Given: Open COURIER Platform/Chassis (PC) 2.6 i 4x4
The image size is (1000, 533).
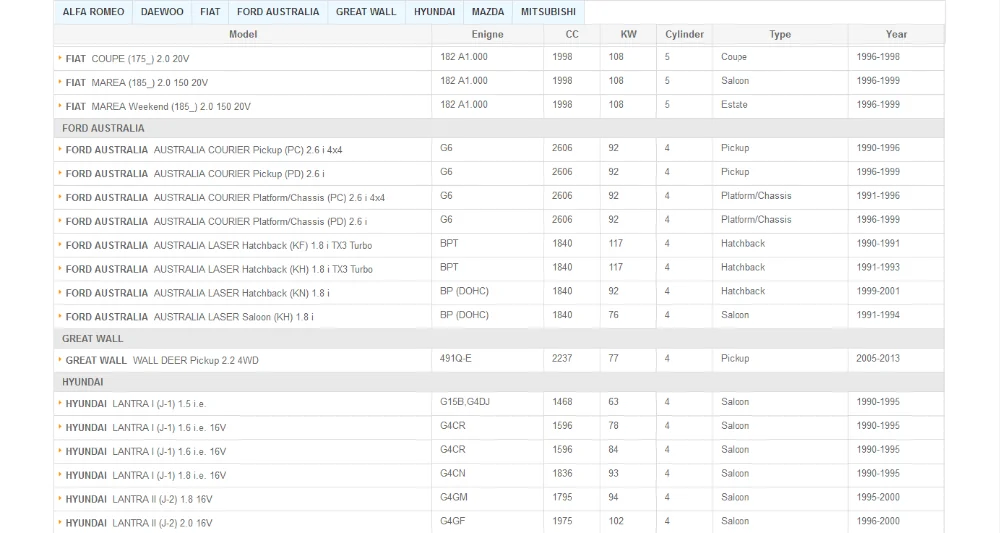Looking at the screenshot, I should coord(225,198).
